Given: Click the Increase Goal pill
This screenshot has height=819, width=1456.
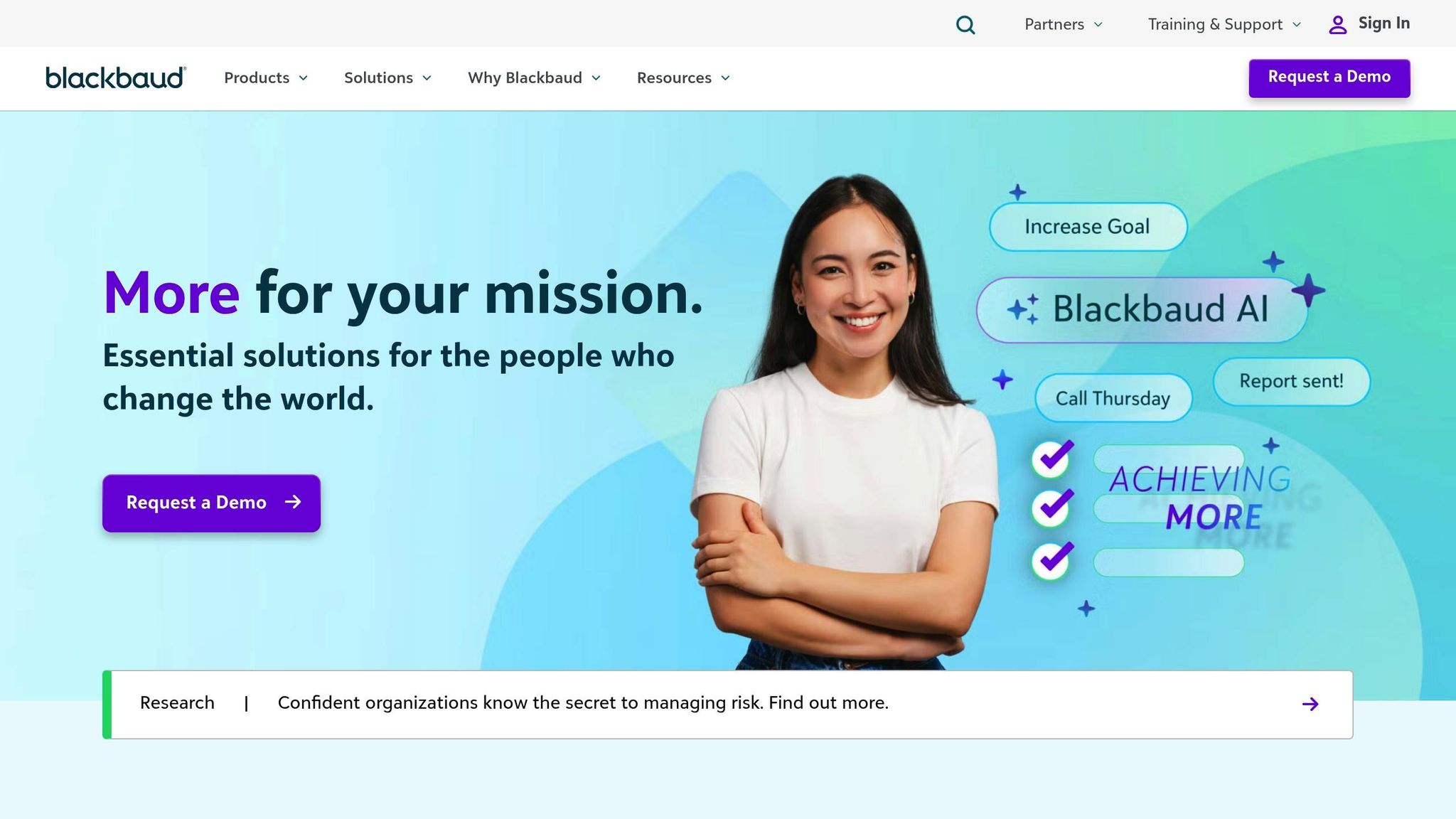Looking at the screenshot, I should tap(1088, 227).
